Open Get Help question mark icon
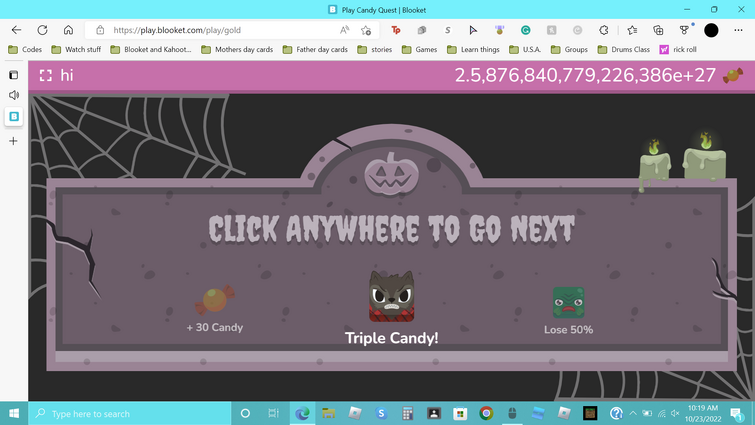 (x=616, y=413)
